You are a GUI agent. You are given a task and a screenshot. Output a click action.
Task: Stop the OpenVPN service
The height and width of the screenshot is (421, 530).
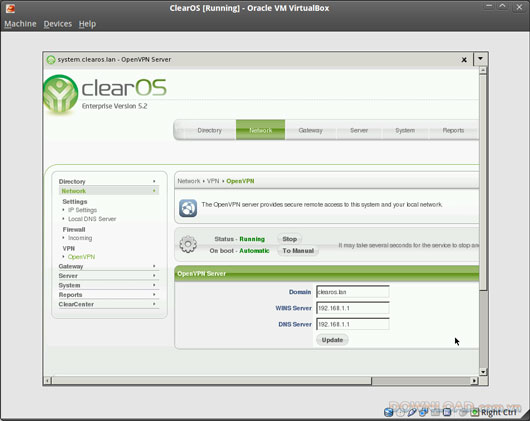pos(290,239)
